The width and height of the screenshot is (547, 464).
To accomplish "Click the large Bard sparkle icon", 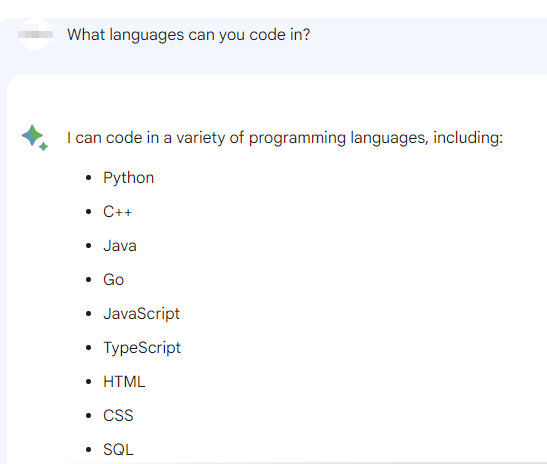I will pyautogui.click(x=32, y=135).
